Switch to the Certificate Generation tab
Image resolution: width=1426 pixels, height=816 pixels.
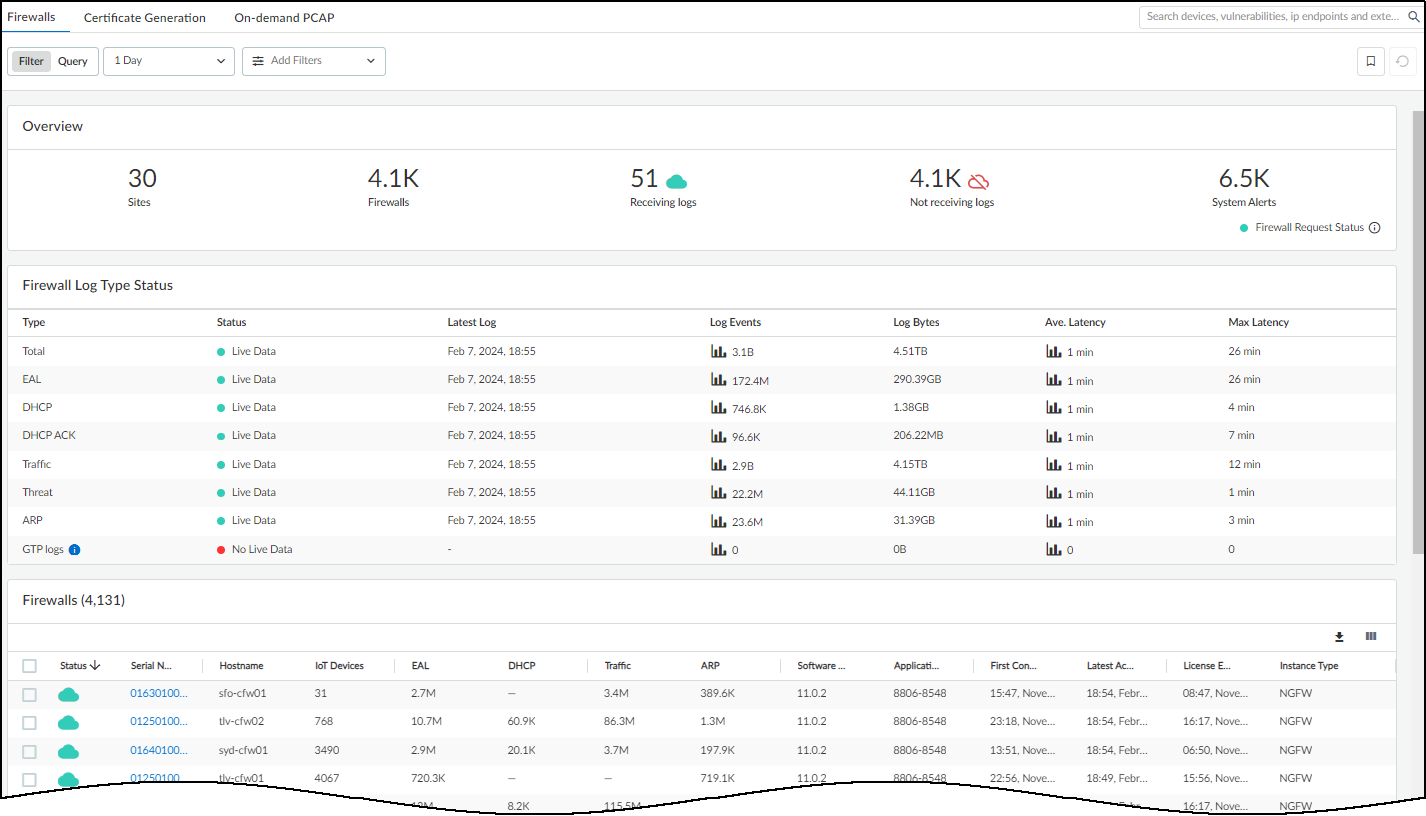click(x=145, y=18)
